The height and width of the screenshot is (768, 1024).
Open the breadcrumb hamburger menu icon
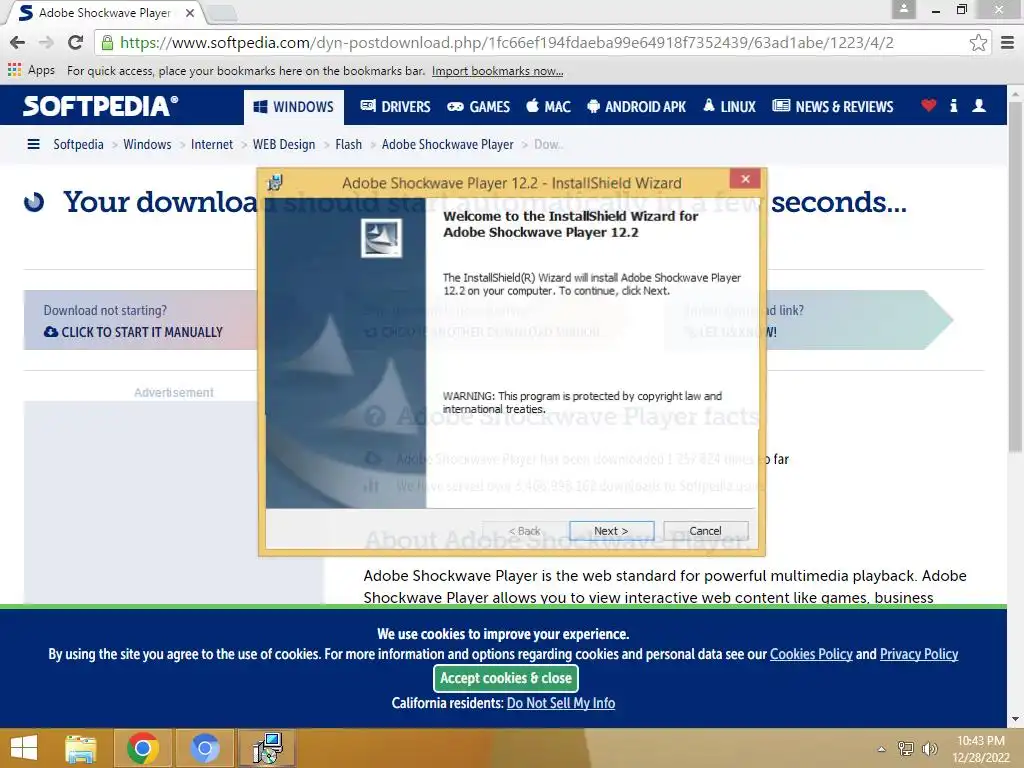pyautogui.click(x=33, y=144)
